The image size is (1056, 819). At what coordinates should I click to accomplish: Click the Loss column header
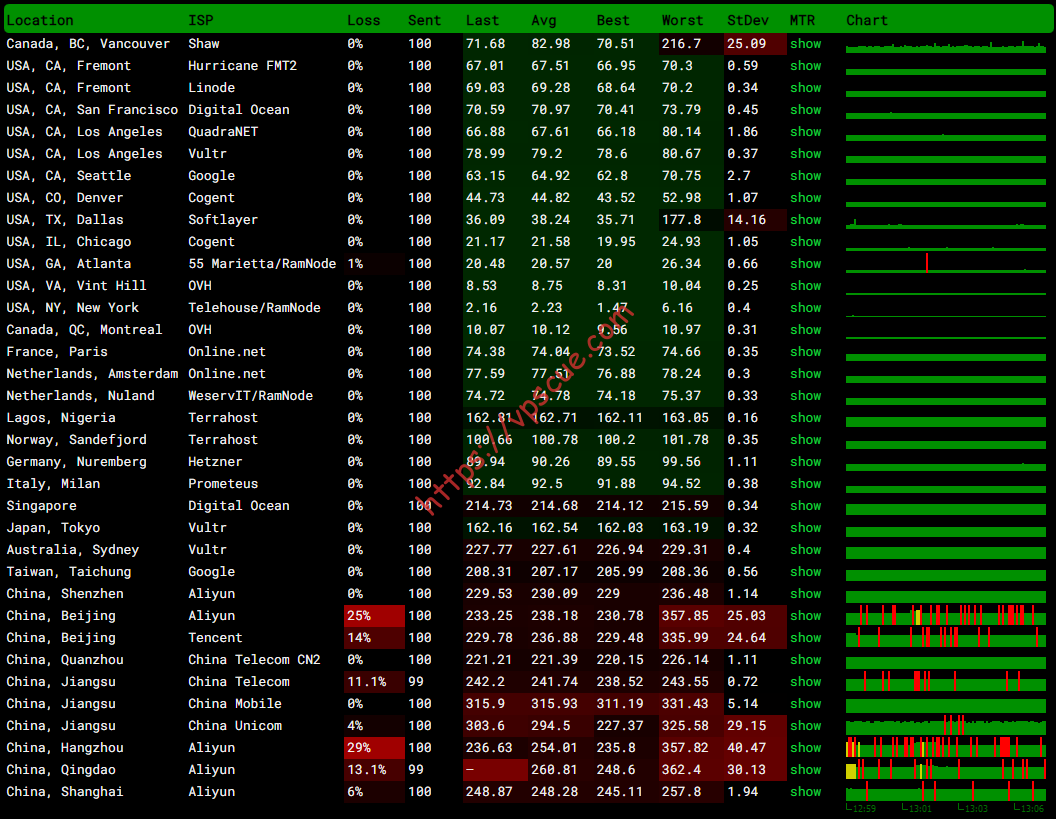click(364, 20)
